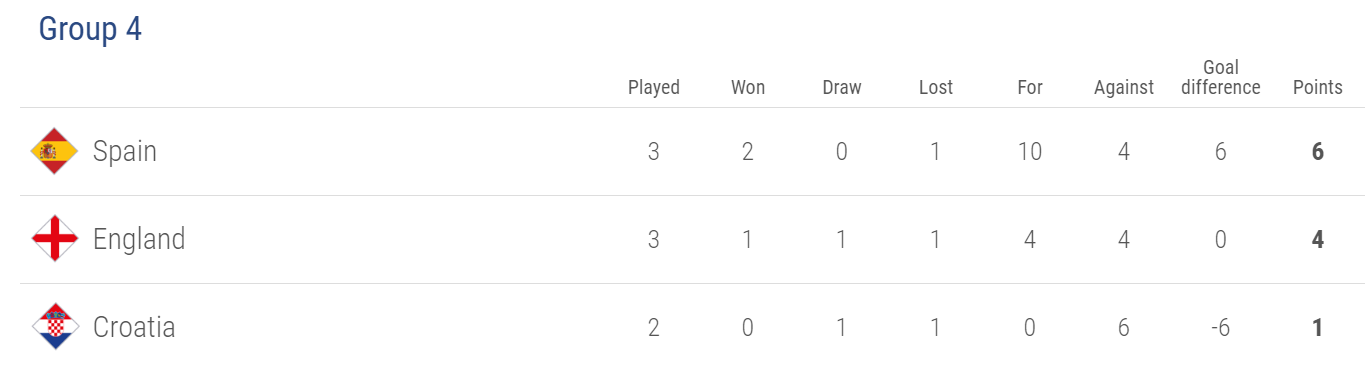Click the Croatia flag icon
This screenshot has width=1367, height=378.
coord(54,327)
